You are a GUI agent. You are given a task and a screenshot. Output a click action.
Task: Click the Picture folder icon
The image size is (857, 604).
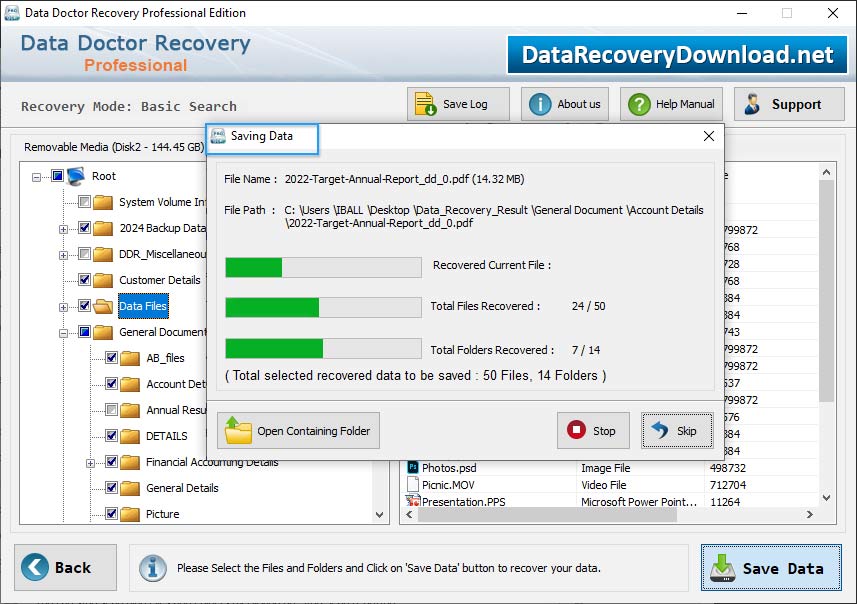pos(130,514)
